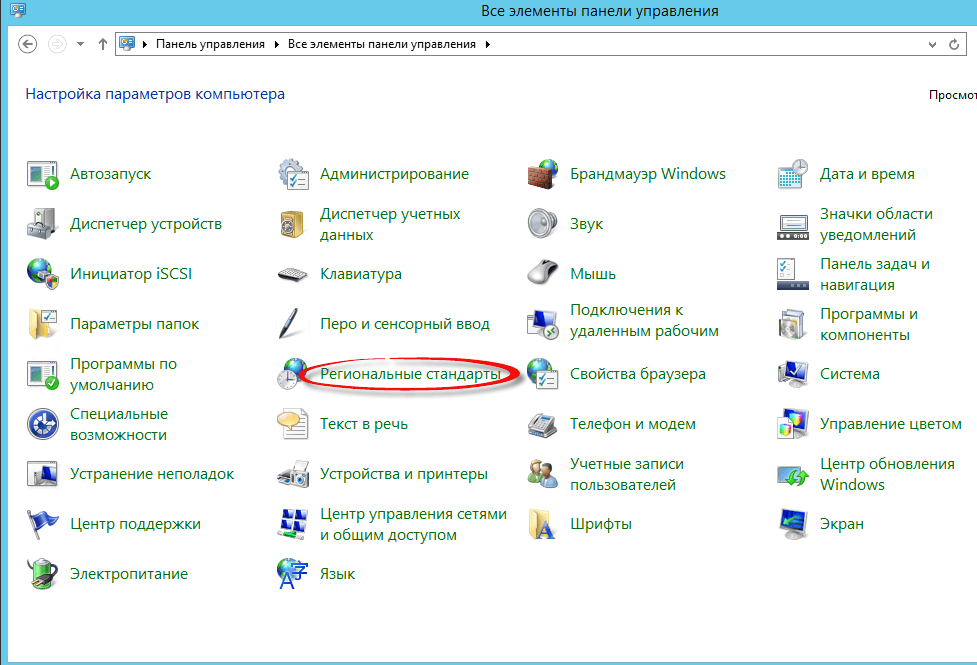
Task: Click the Подключения к удаленным рабочим icon
Action: click(543, 324)
